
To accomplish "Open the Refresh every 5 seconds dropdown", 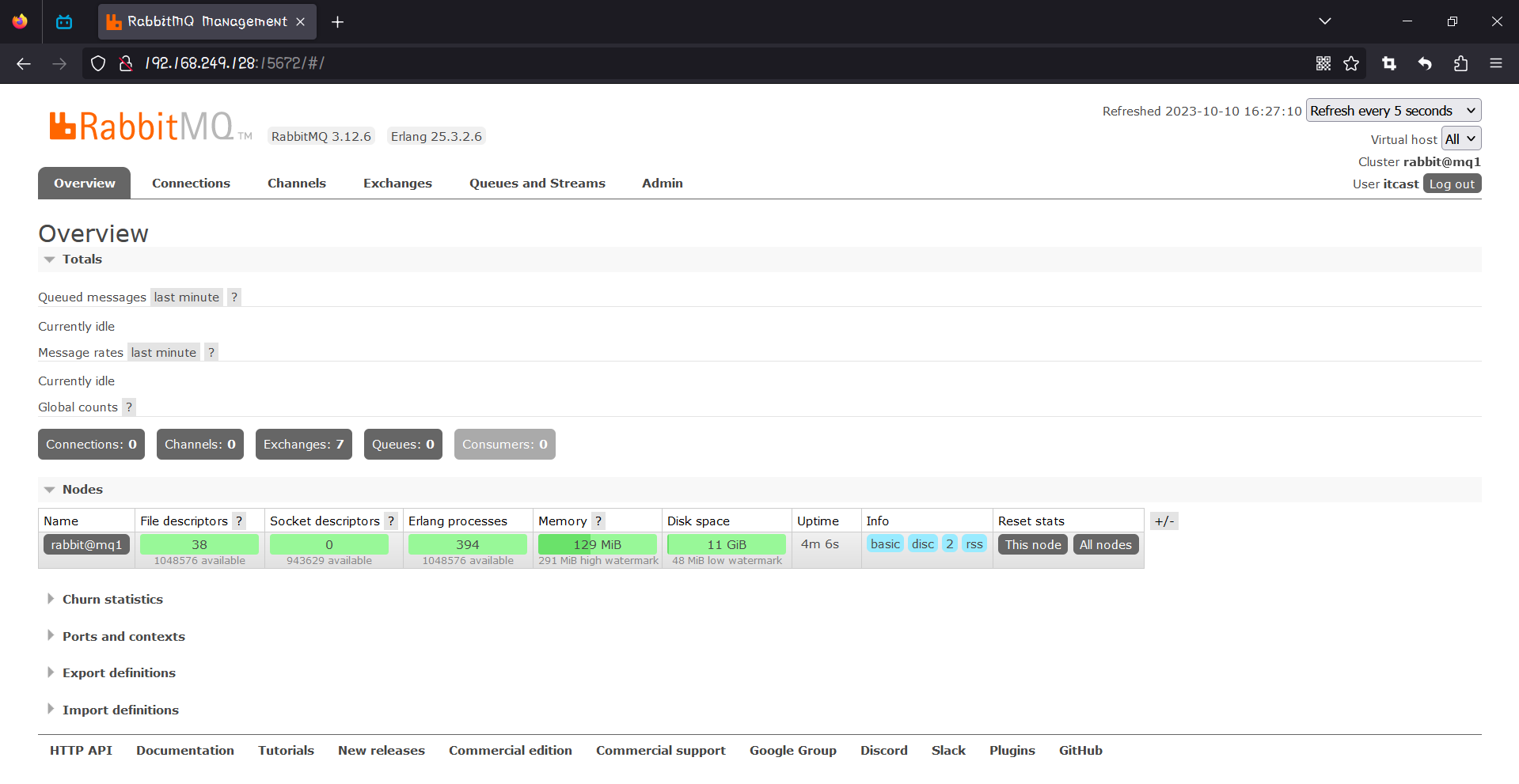I will [x=1393, y=111].
